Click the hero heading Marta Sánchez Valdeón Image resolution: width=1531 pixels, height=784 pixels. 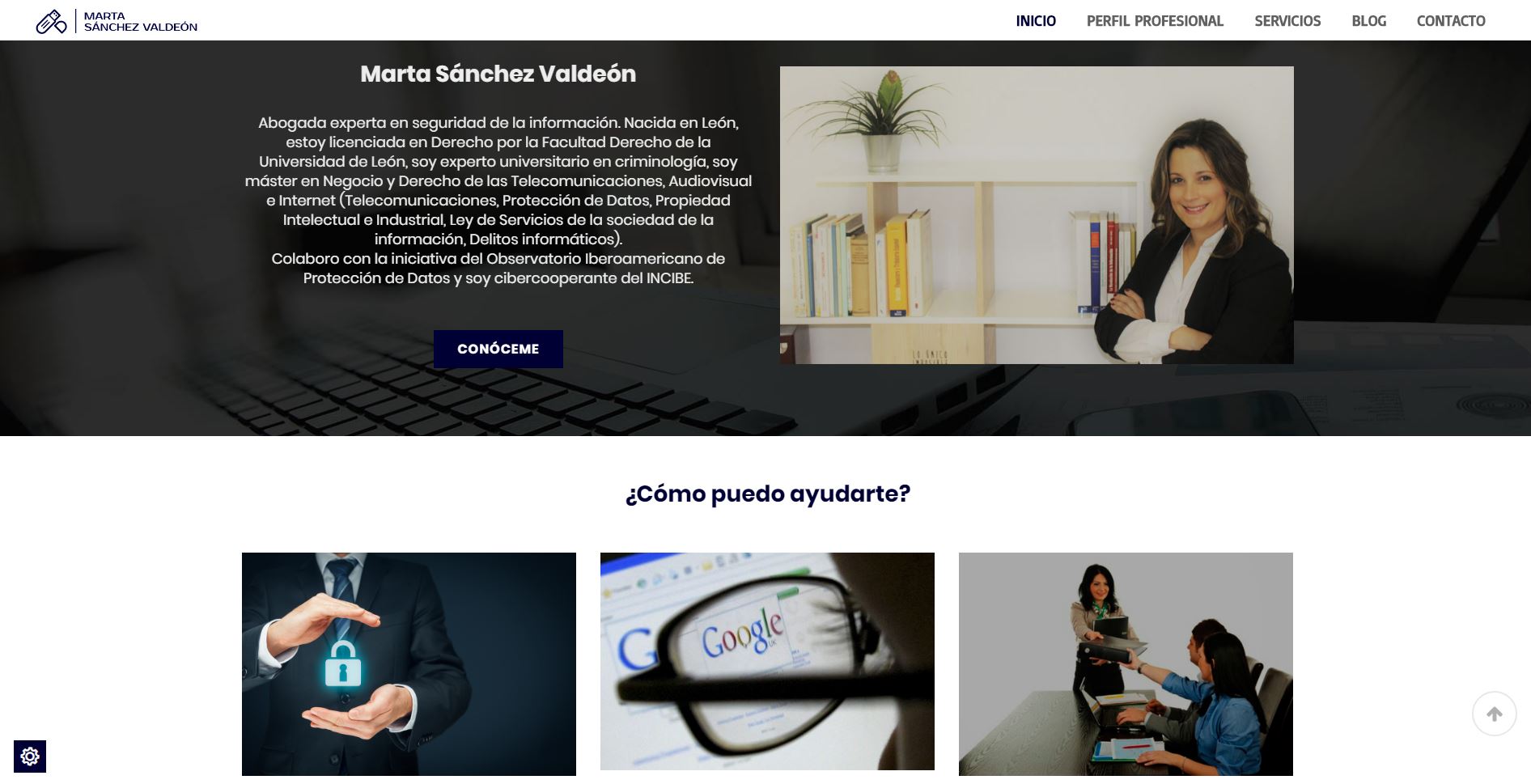tap(498, 74)
